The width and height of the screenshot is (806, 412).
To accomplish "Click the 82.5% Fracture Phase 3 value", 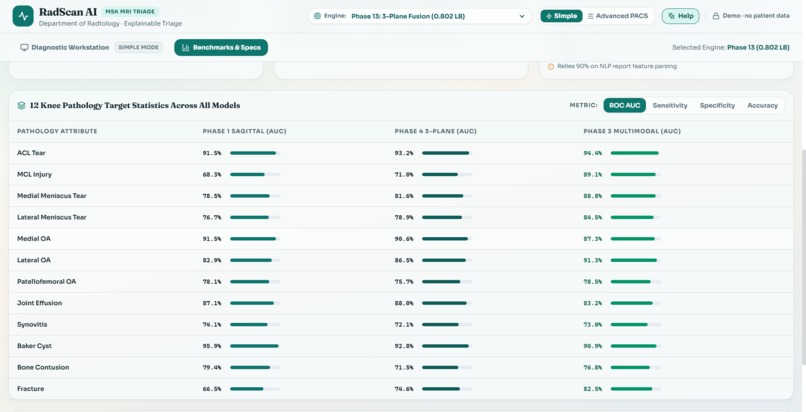I will [593, 389].
